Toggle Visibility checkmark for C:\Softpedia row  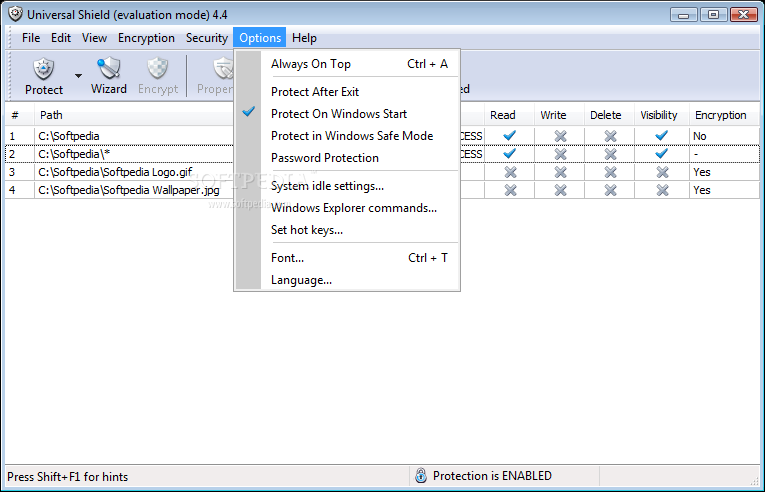[662, 136]
